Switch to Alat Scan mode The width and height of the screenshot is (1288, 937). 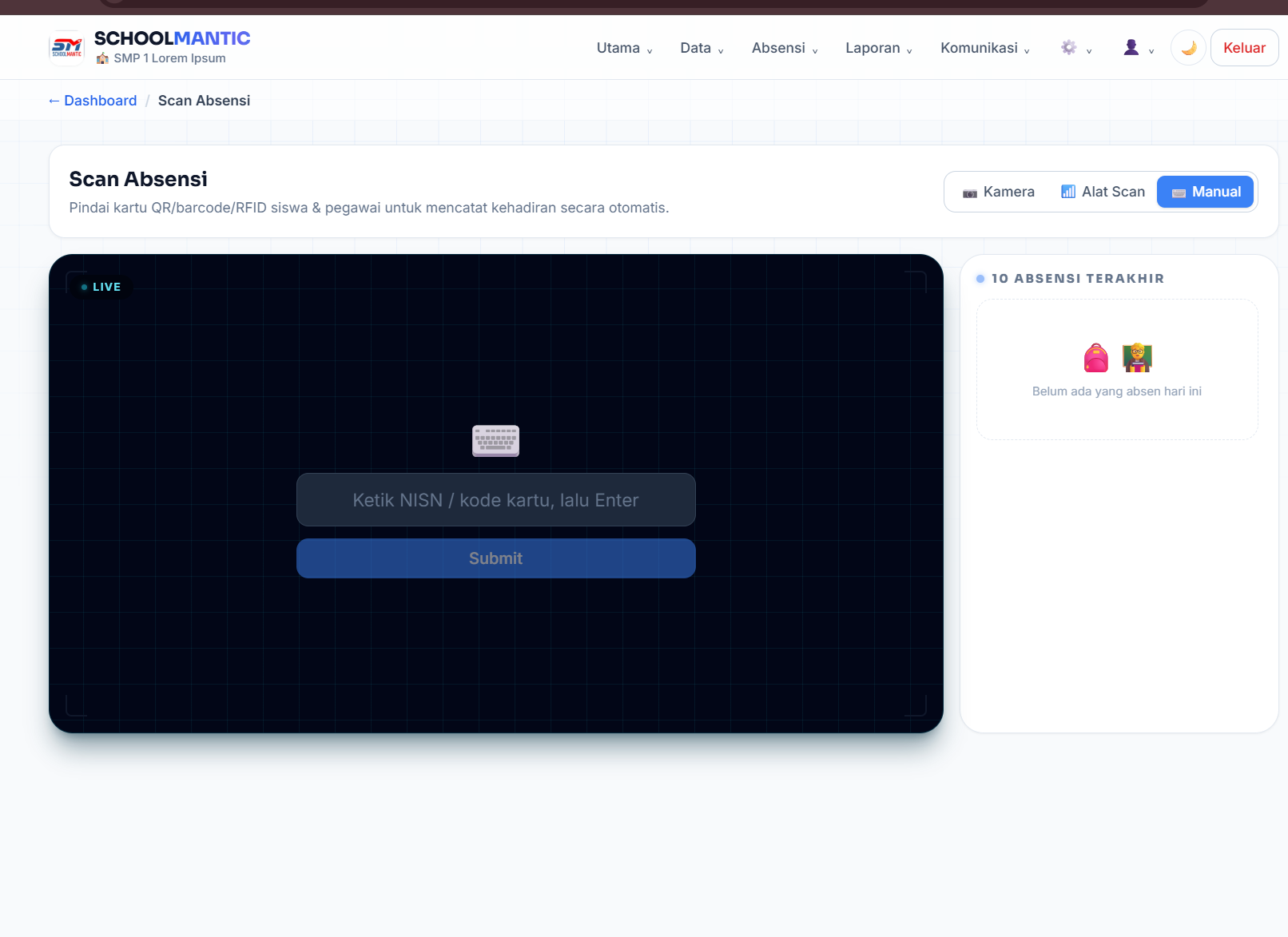(x=1103, y=192)
